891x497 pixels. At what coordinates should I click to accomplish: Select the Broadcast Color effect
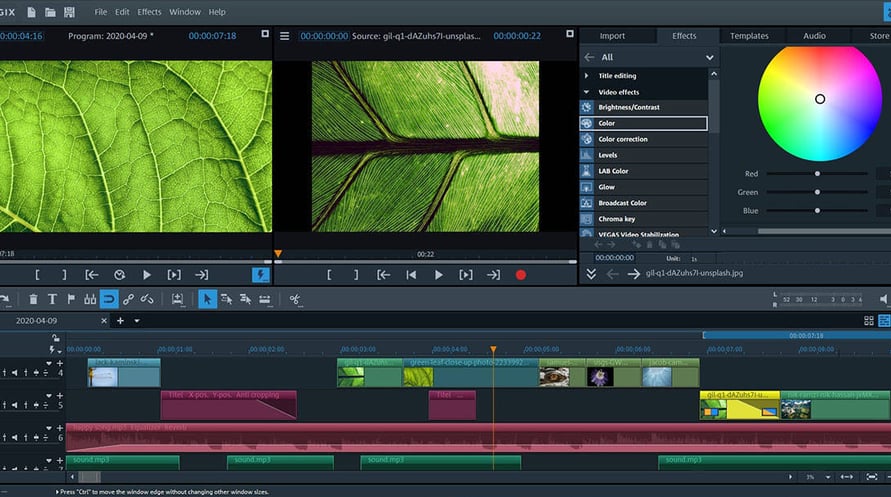pos(644,203)
